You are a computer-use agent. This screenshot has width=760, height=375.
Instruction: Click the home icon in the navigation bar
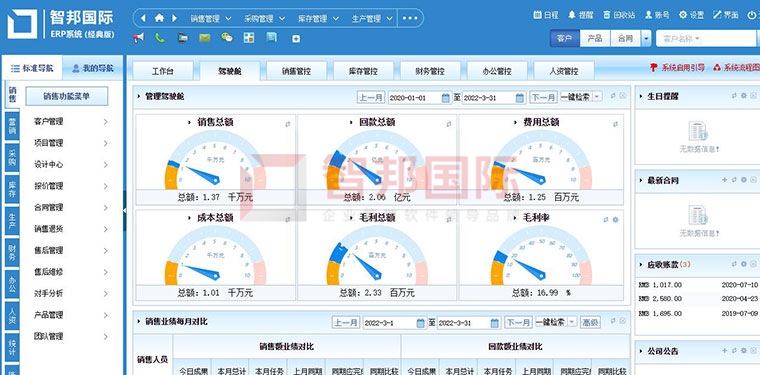(159, 18)
